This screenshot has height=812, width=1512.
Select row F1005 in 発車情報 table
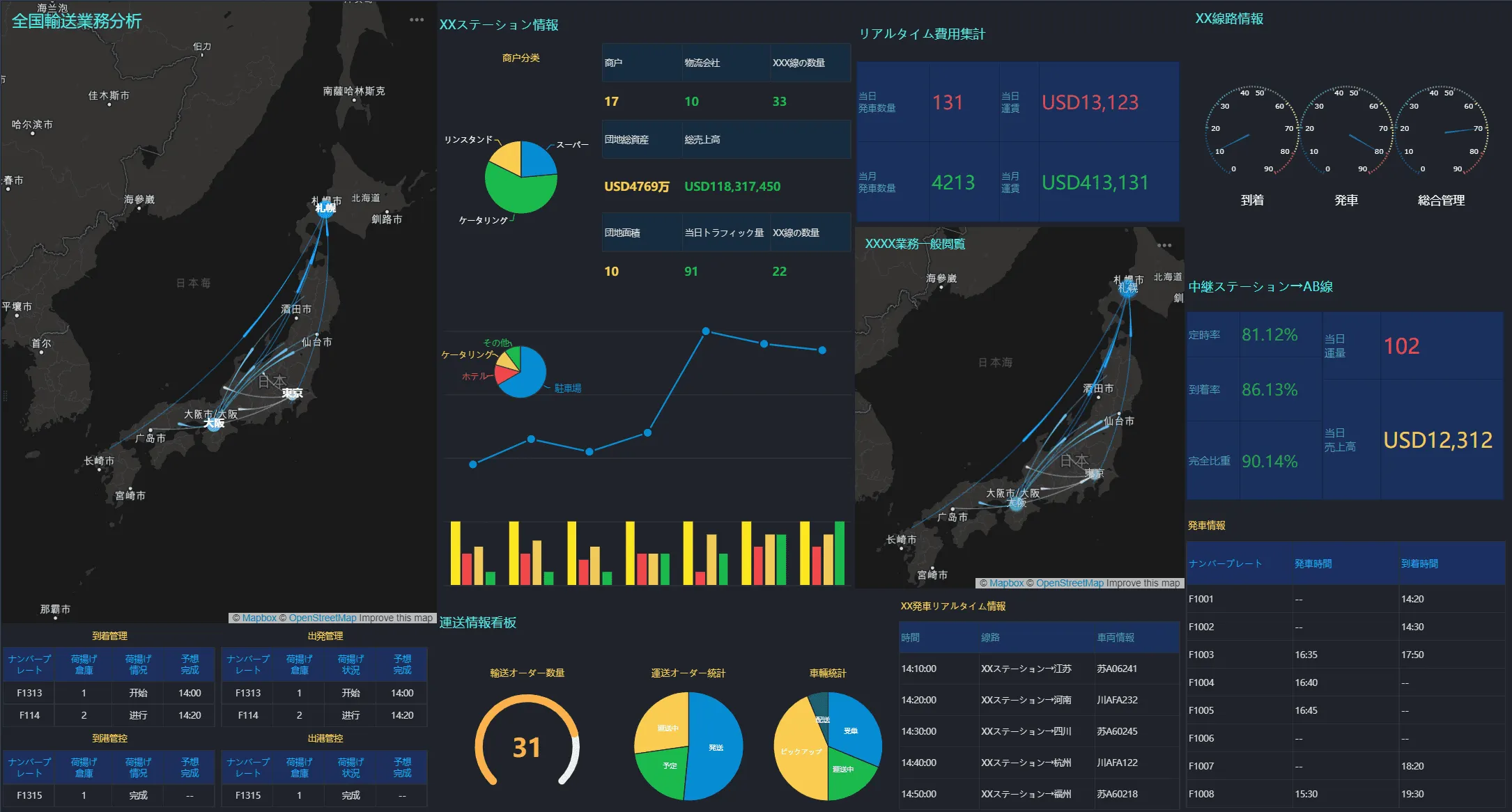point(1345,710)
